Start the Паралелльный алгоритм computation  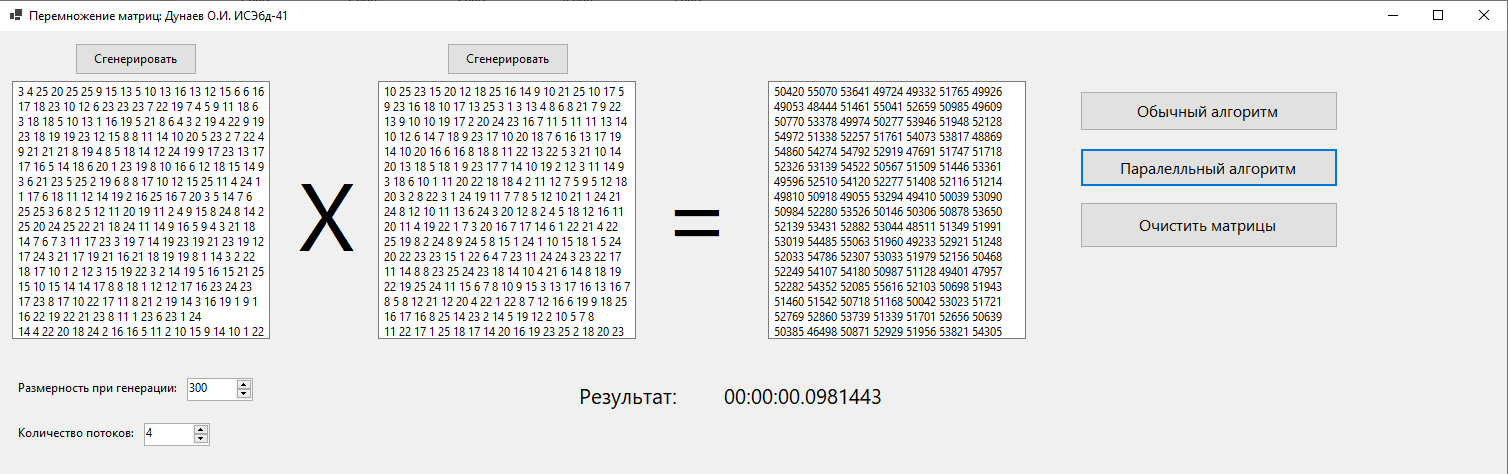(1208, 168)
